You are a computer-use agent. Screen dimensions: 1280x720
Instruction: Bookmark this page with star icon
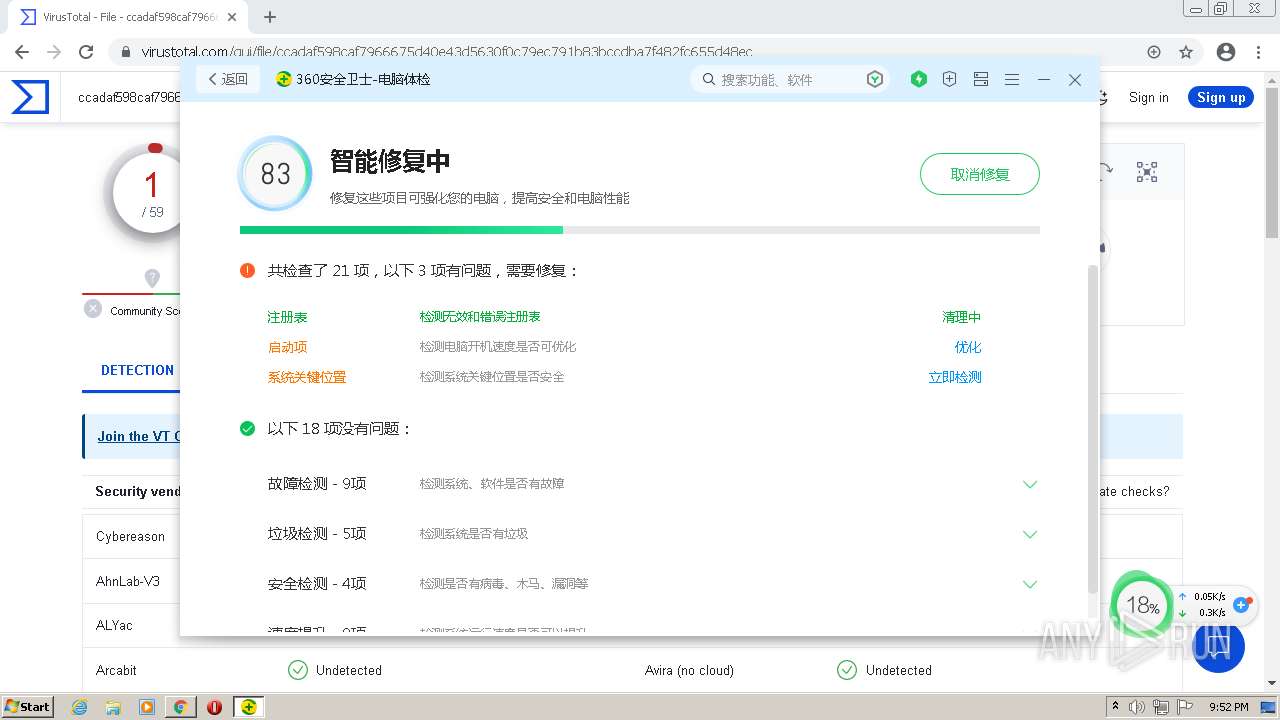[1186, 52]
